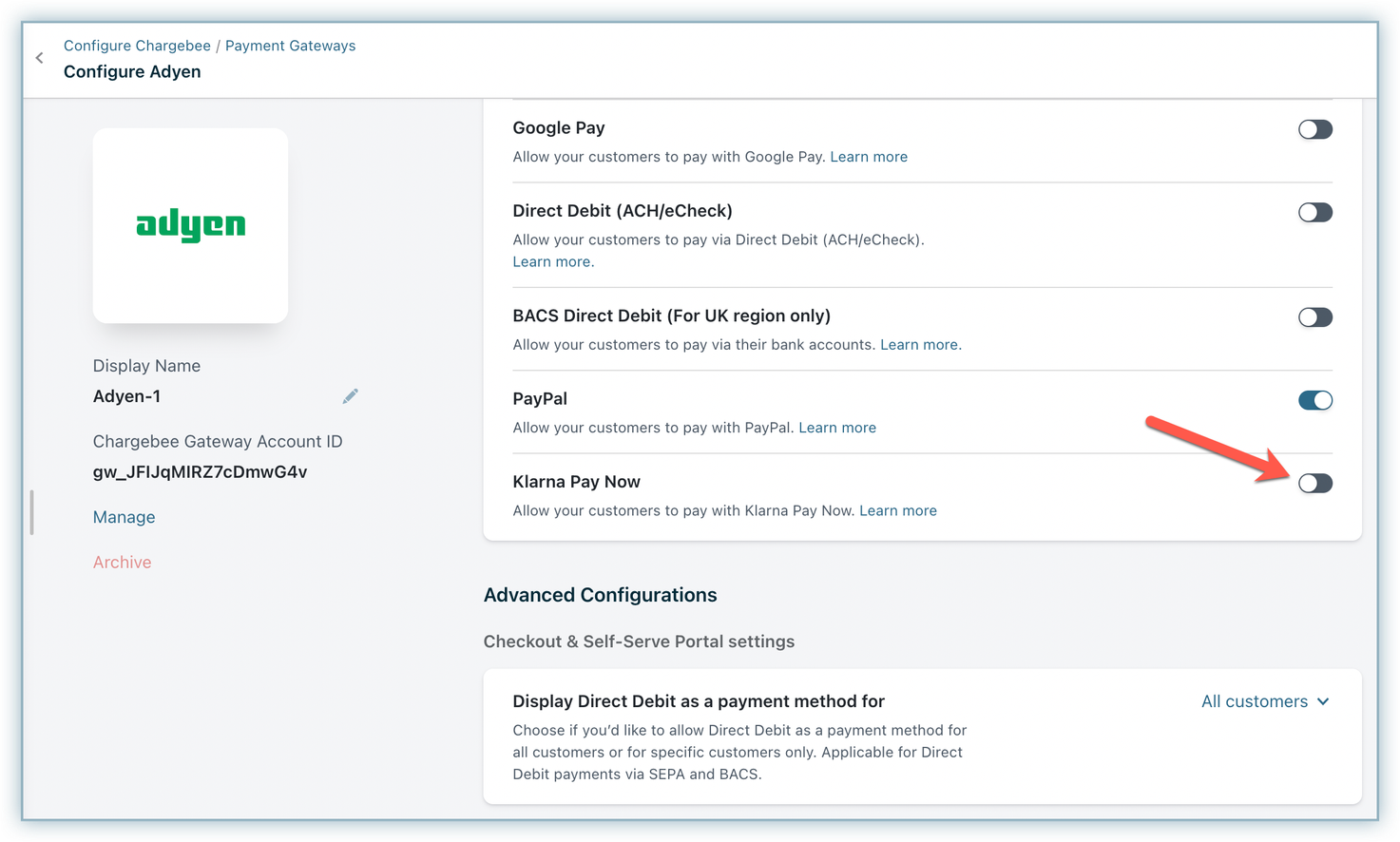Click the Adyen logo card
1400x842 pixels.
(x=190, y=225)
